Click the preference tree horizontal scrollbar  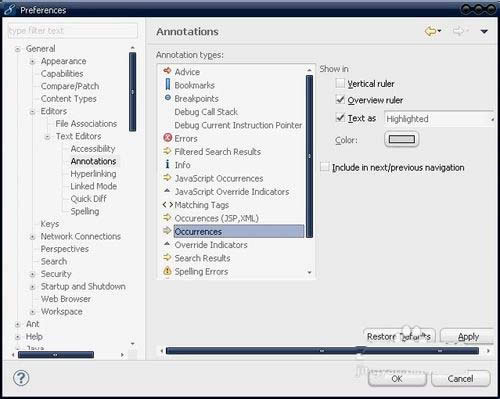pyautogui.click(x=56, y=355)
